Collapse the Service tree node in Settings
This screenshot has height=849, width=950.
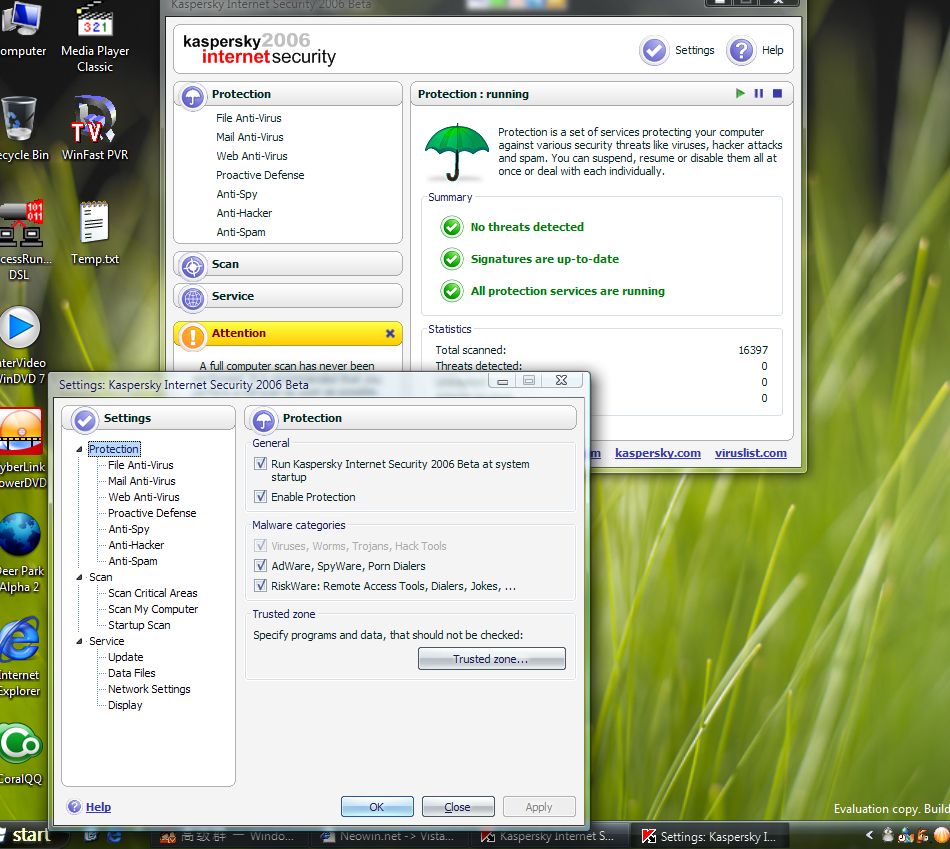coord(79,641)
